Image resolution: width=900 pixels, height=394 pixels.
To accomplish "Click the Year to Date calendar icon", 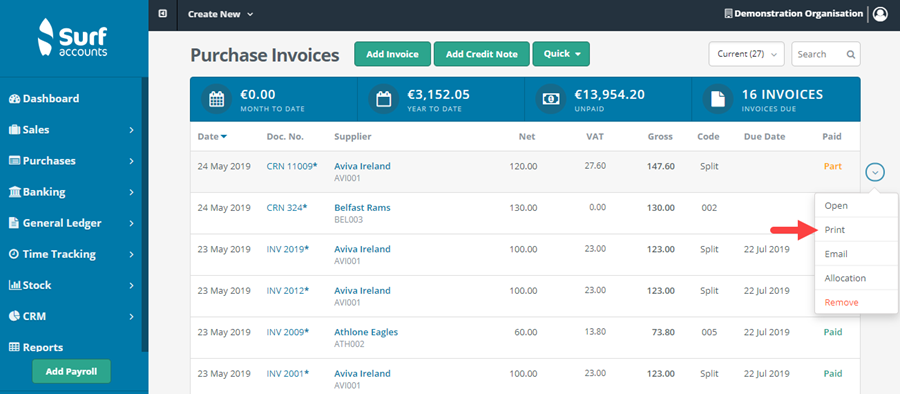I will 383,99.
